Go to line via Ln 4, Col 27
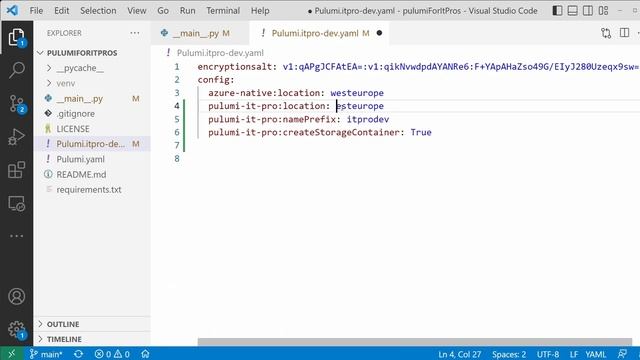This screenshot has height=360, width=640. point(460,354)
